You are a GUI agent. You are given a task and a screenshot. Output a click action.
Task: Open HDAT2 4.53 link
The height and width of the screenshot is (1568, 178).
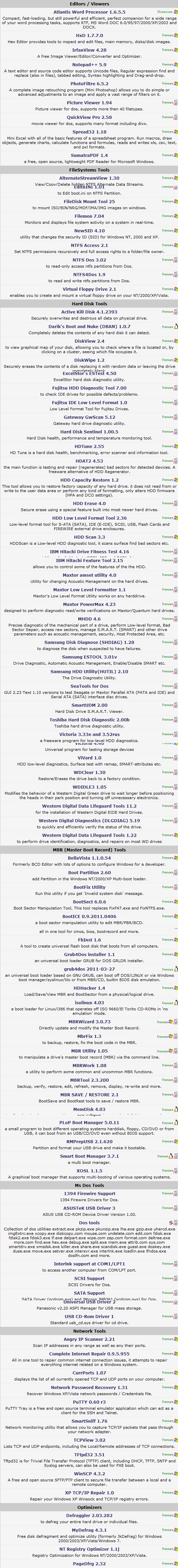[x=89, y=461]
